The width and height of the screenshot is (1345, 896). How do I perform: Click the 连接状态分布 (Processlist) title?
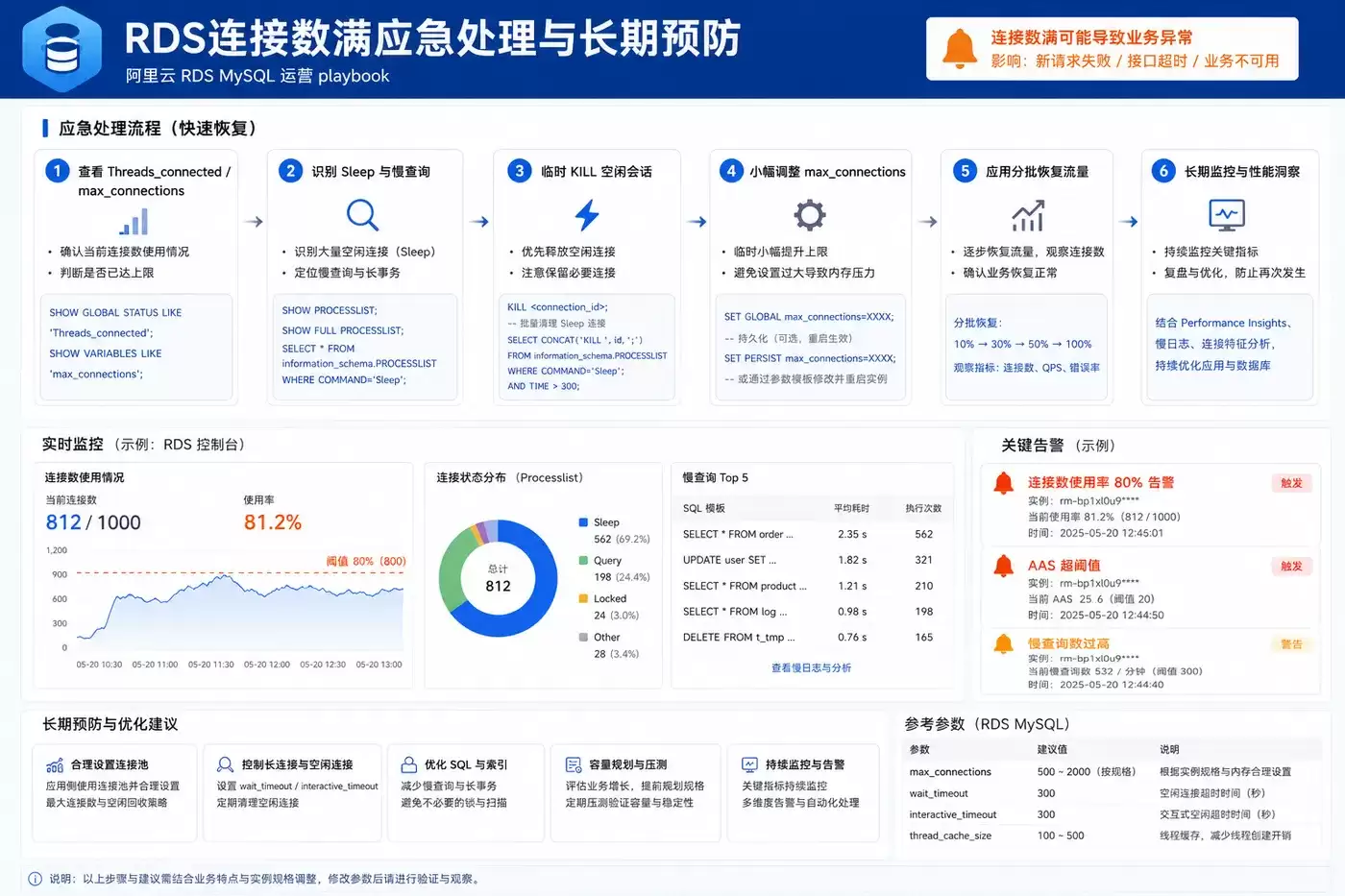pyautogui.click(x=509, y=477)
